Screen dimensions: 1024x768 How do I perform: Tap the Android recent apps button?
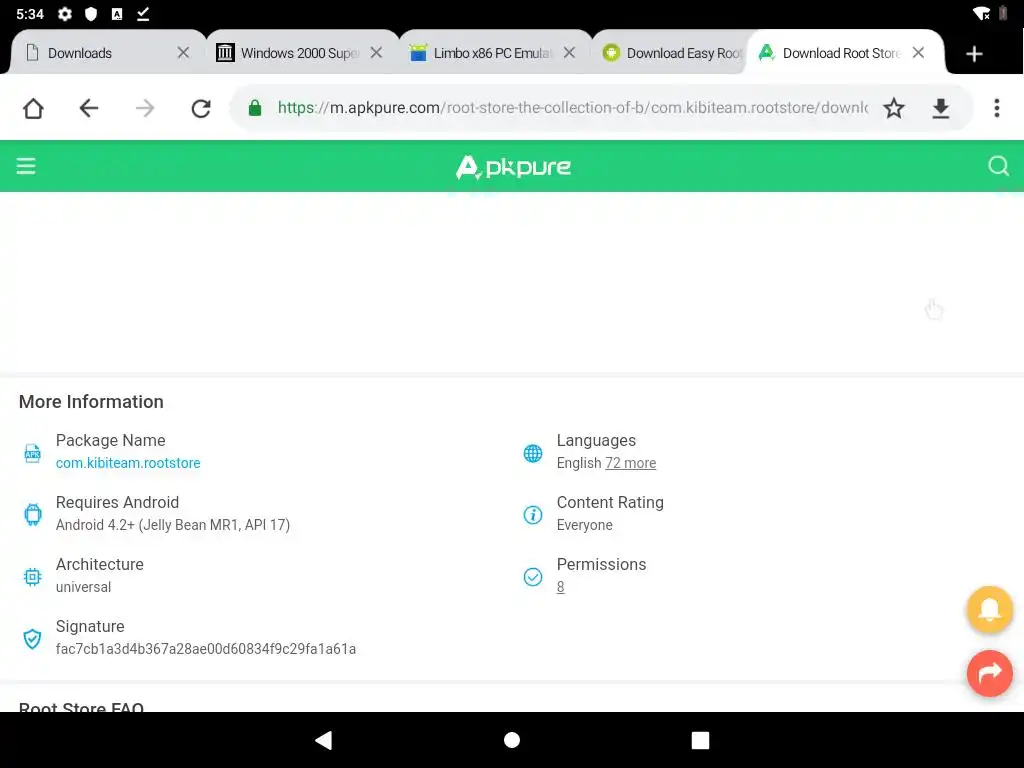(700, 740)
